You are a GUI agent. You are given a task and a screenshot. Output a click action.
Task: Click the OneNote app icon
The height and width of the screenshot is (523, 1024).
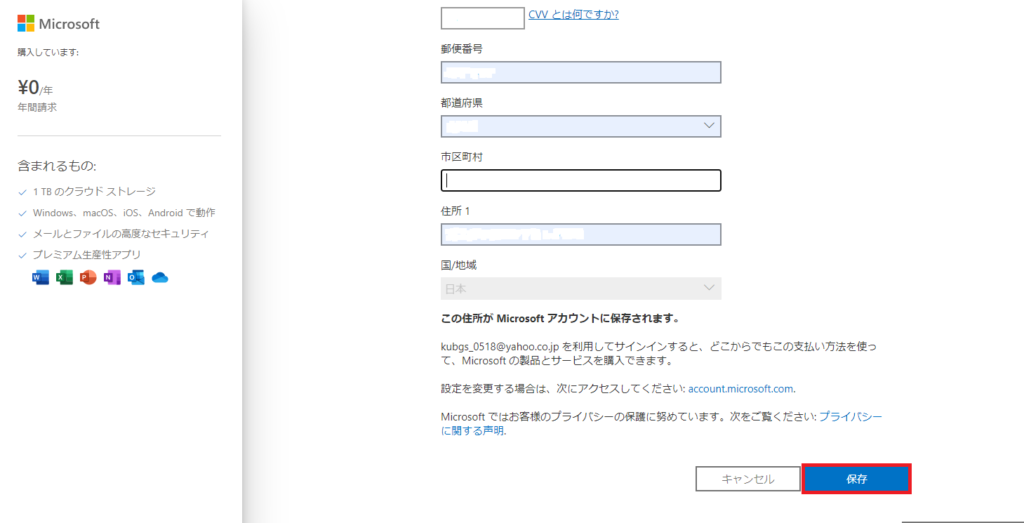tap(112, 278)
